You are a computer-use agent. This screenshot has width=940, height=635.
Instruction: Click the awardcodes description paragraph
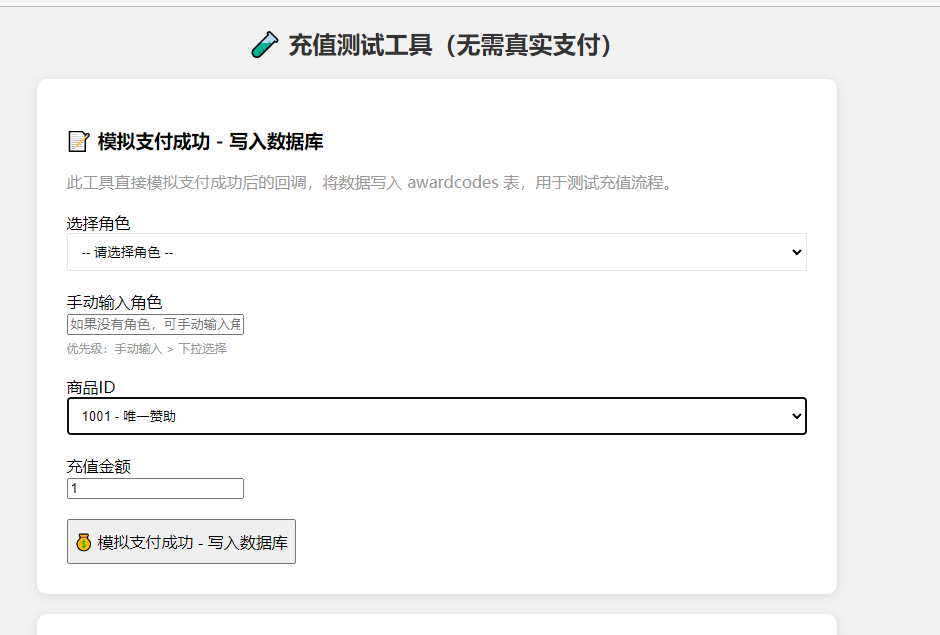coord(369,182)
